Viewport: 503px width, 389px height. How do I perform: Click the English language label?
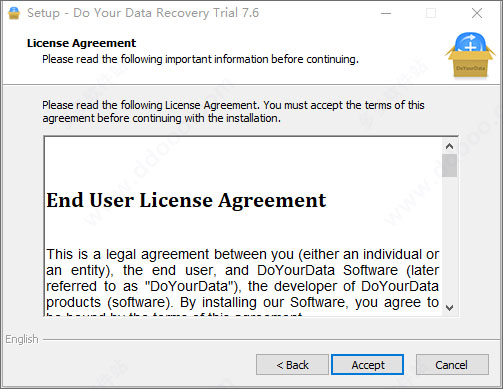coord(22,339)
